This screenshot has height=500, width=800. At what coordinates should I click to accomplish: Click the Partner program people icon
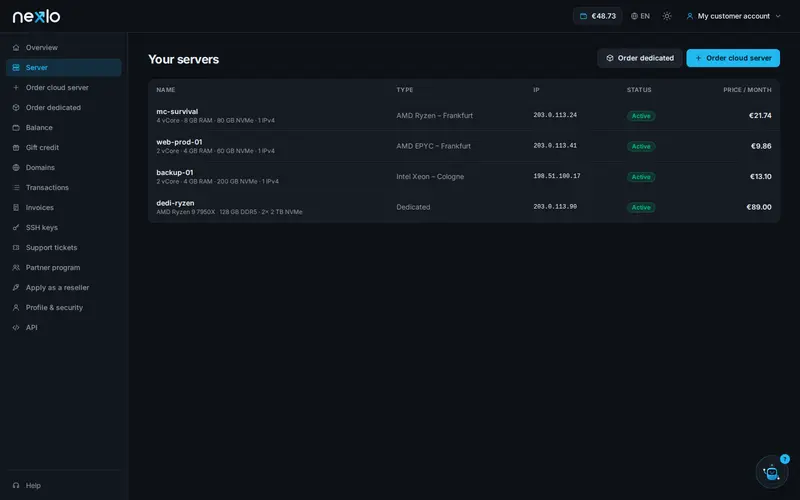tap(16, 267)
